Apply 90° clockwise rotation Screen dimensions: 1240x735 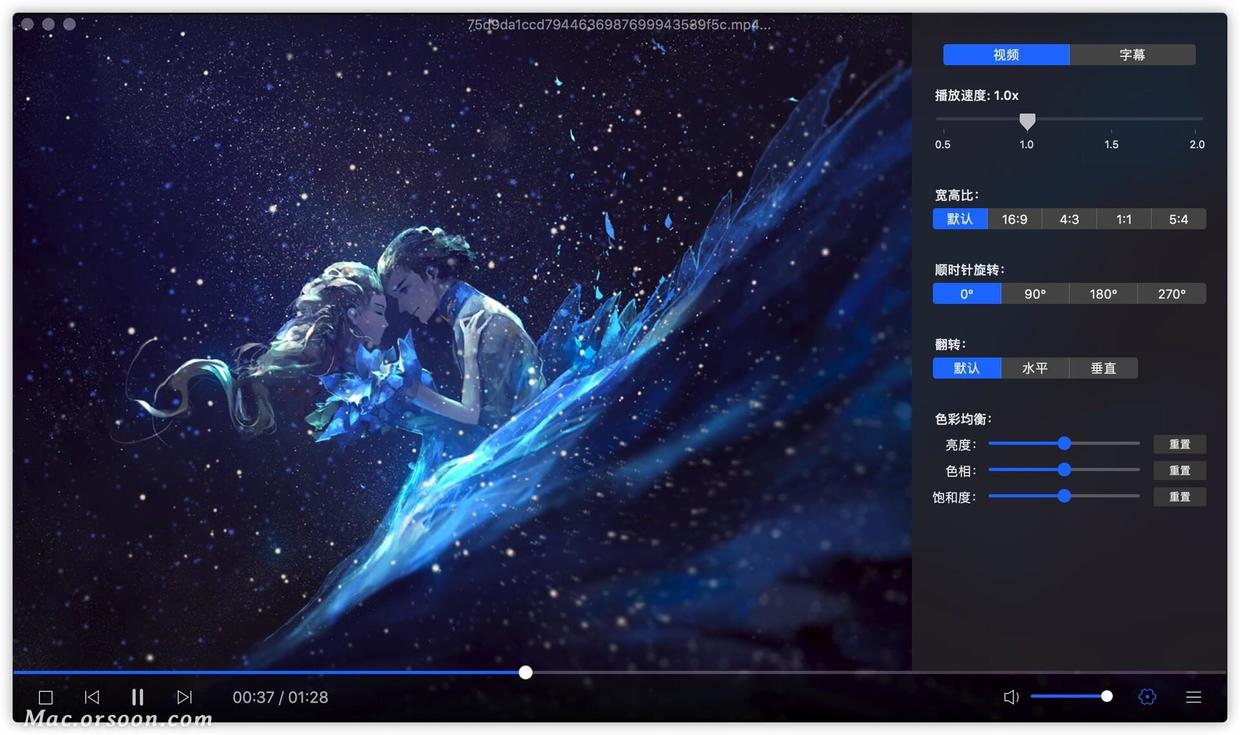[x=1034, y=293]
